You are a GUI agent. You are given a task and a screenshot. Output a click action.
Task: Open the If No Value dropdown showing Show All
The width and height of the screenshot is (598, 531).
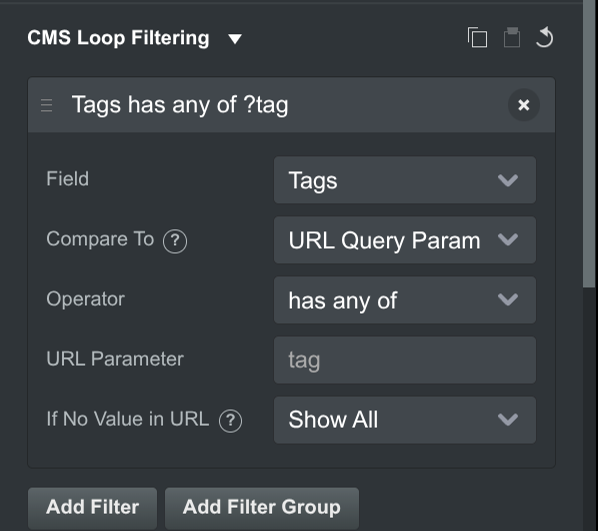coord(405,420)
